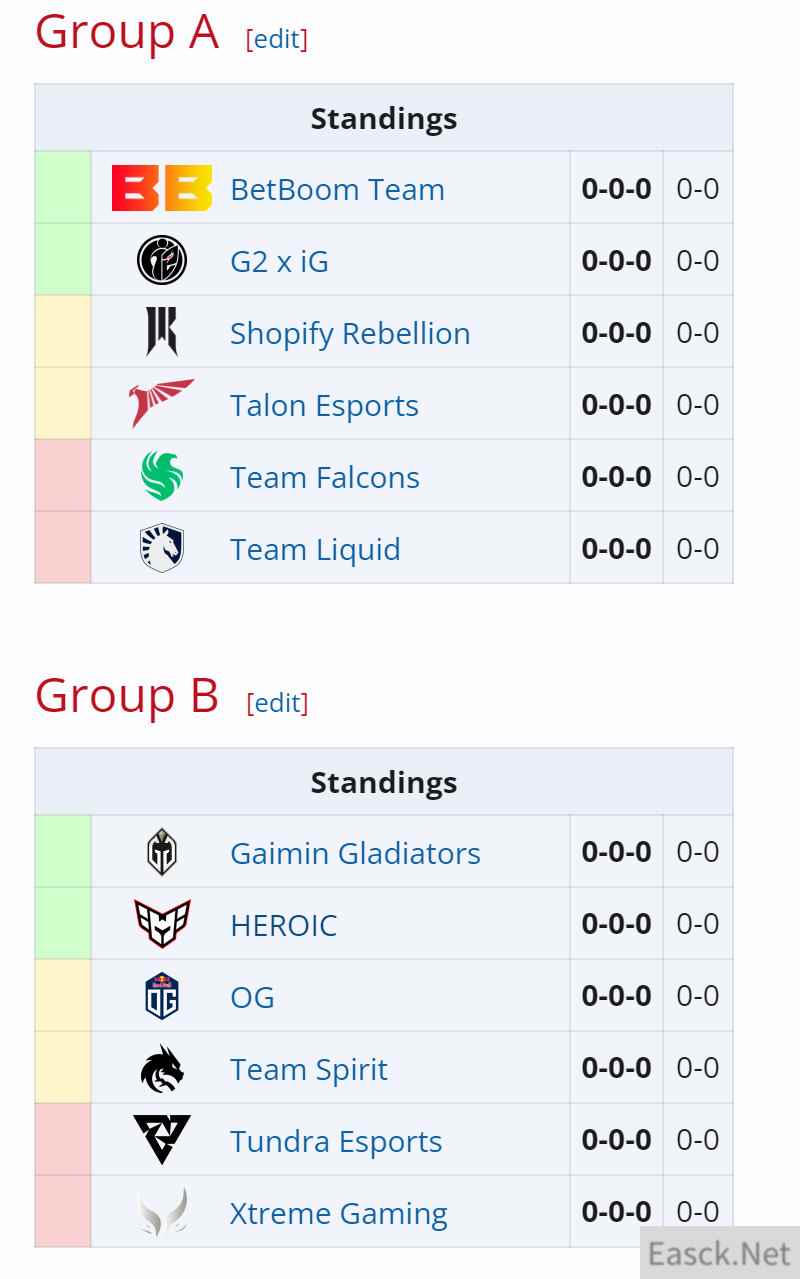Open the Xtreme Gaming team link

[x=338, y=1213]
